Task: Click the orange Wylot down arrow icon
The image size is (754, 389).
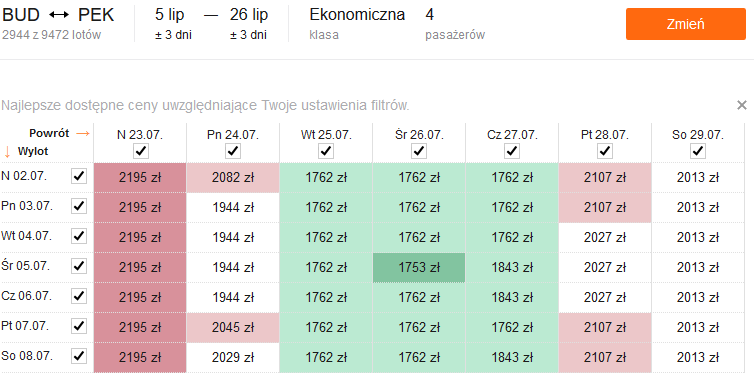Action: 7,152
